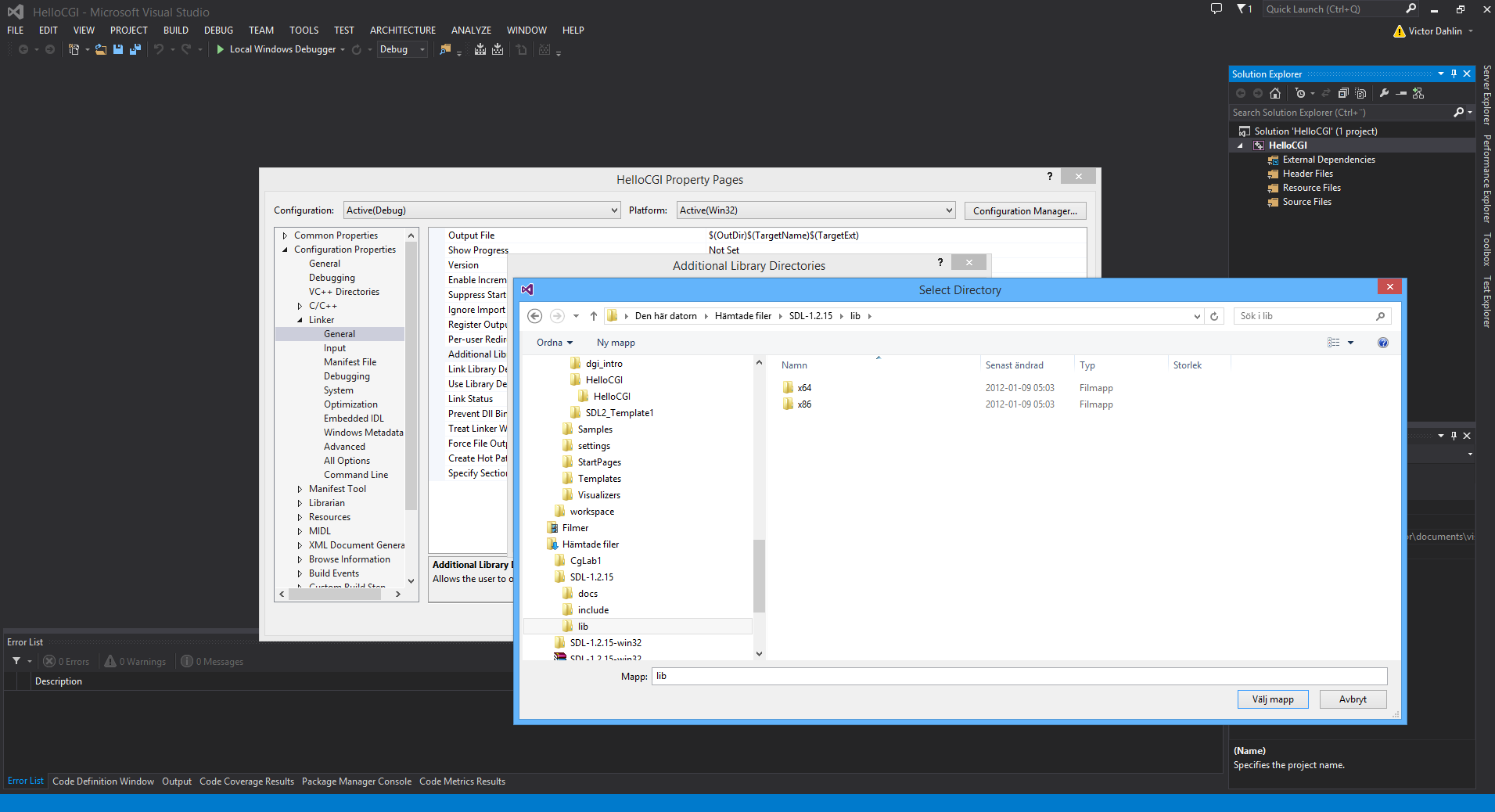Click the Save All toolbar icon
Screen dimensions: 1495x812
[135, 49]
